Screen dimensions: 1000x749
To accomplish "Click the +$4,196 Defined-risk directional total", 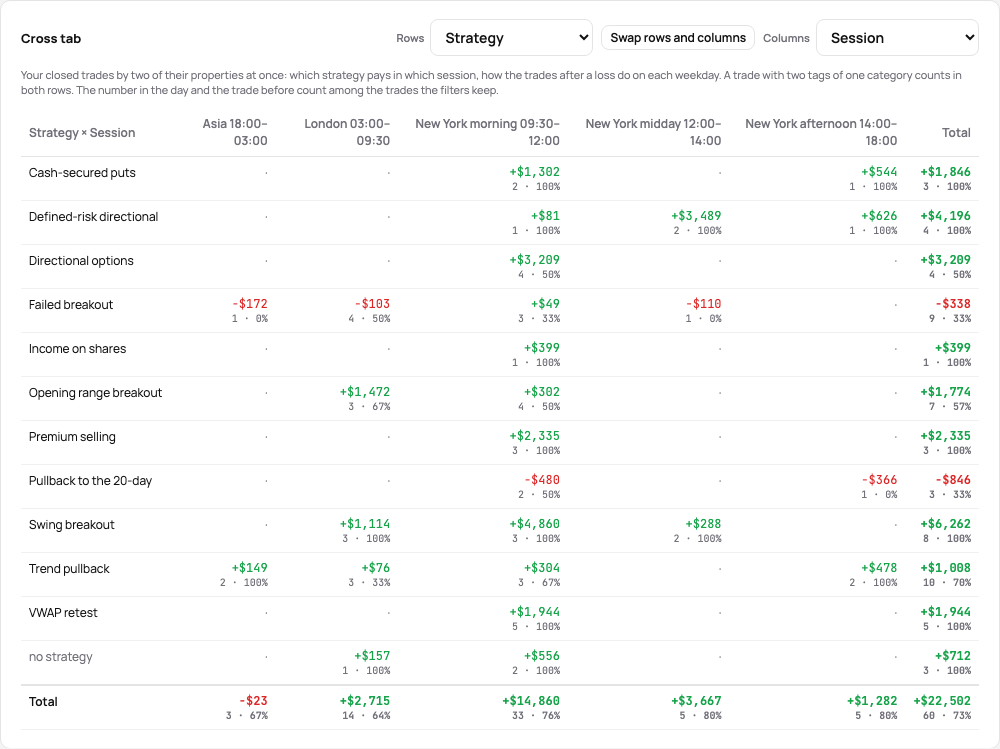I will [x=945, y=222].
